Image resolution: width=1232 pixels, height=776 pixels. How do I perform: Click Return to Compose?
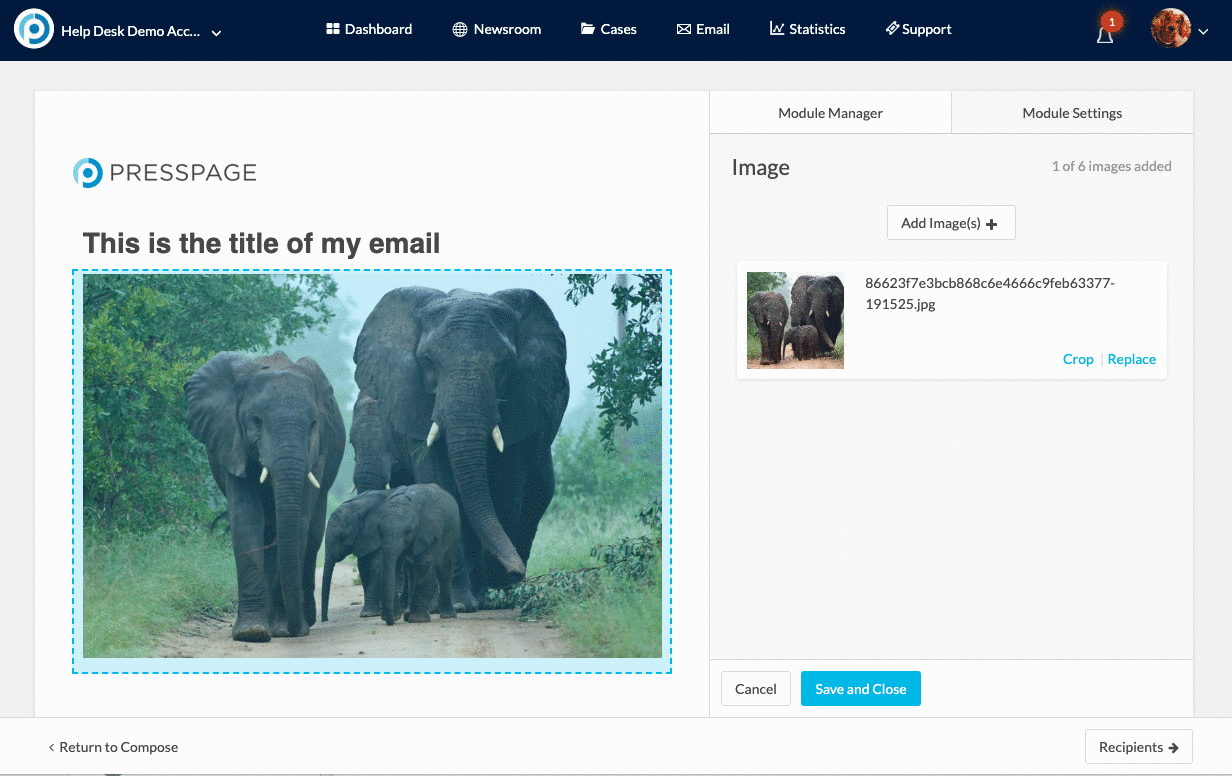coord(113,747)
